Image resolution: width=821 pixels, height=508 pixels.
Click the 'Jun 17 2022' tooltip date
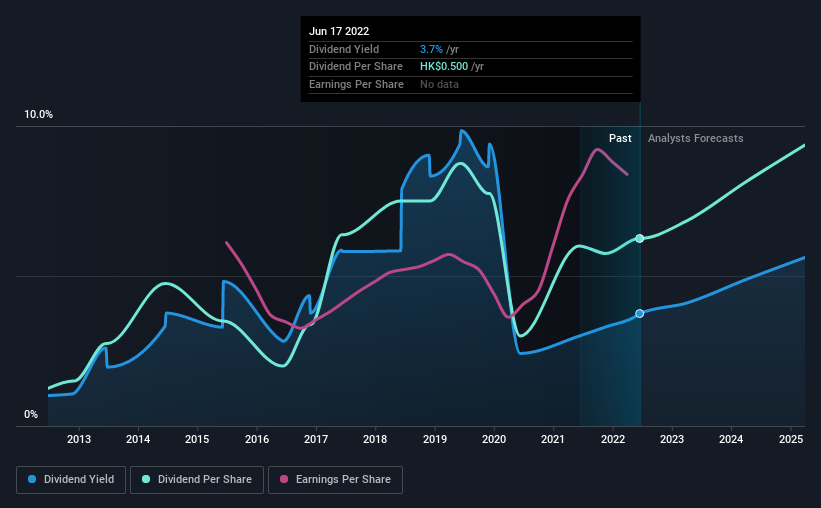339,31
